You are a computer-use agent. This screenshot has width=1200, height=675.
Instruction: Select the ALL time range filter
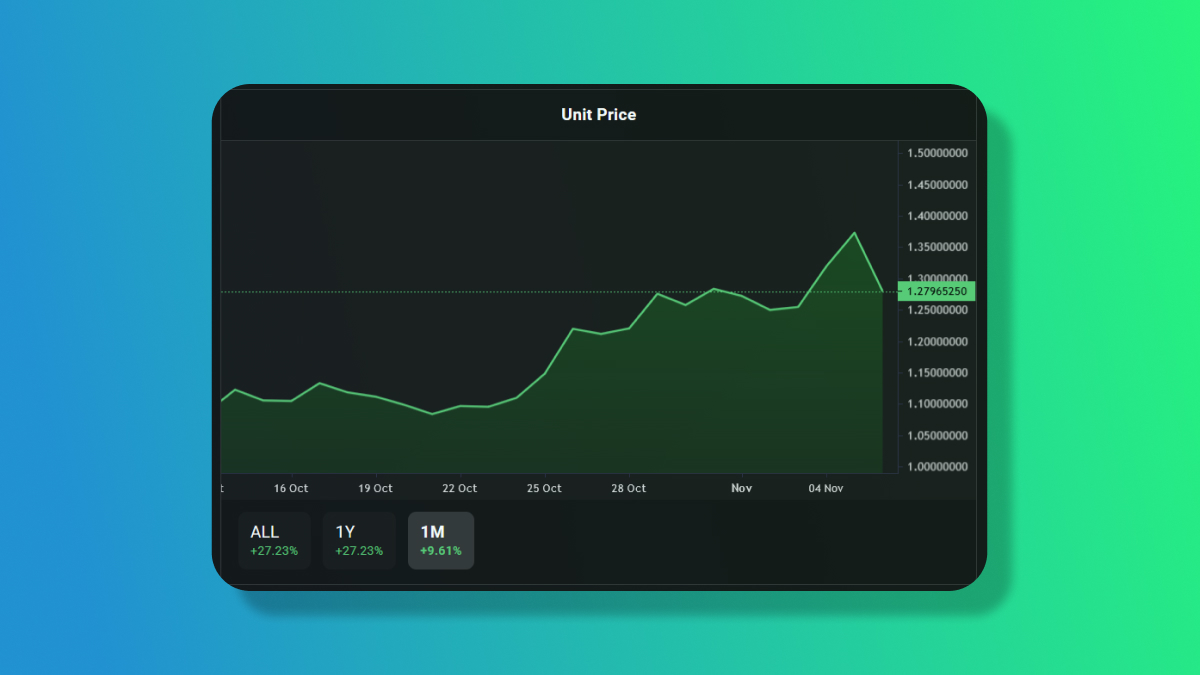[274, 540]
